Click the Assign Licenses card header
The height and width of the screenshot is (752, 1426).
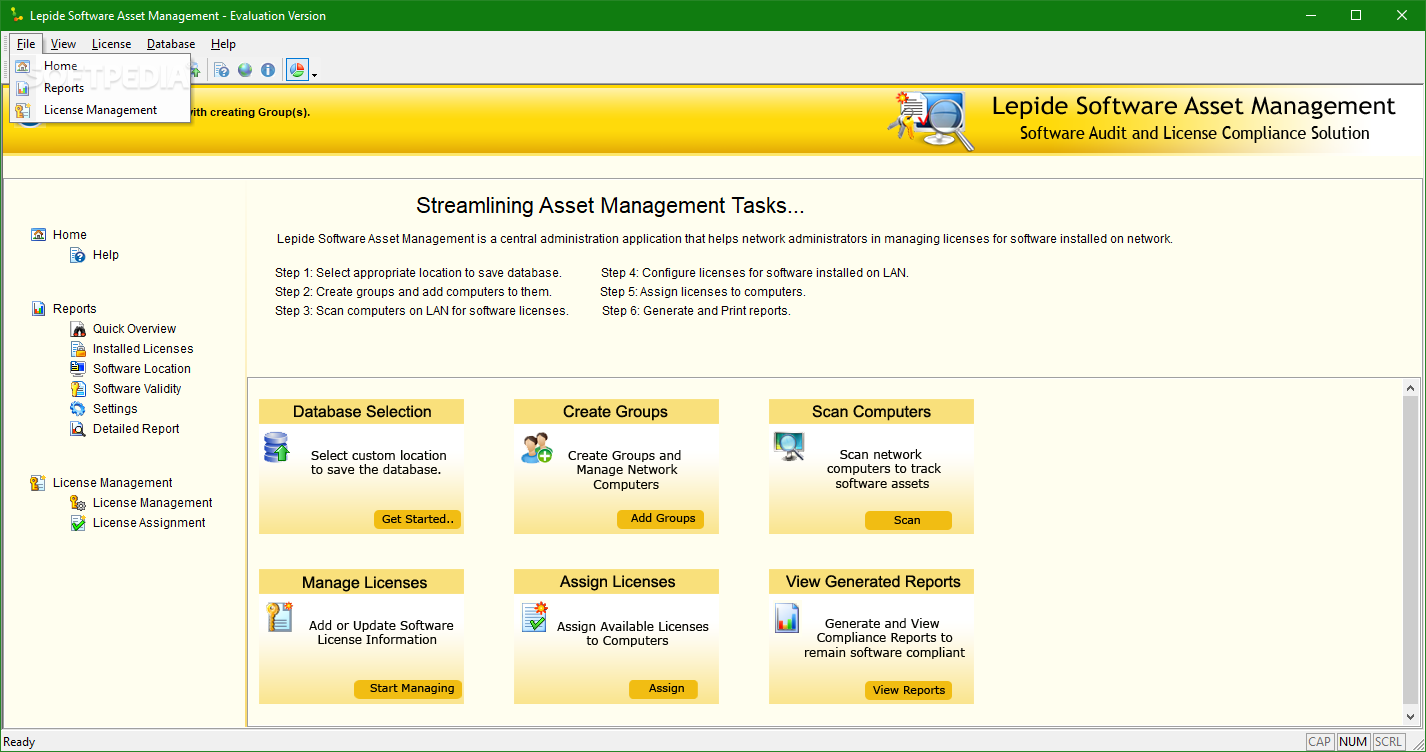[616, 582]
